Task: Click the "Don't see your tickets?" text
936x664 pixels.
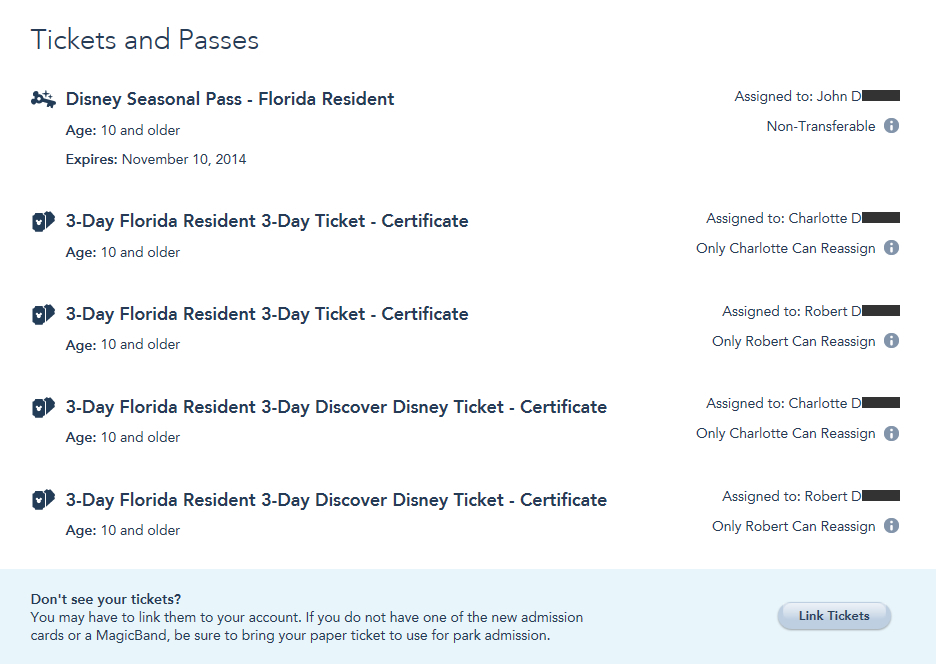Action: (106, 599)
